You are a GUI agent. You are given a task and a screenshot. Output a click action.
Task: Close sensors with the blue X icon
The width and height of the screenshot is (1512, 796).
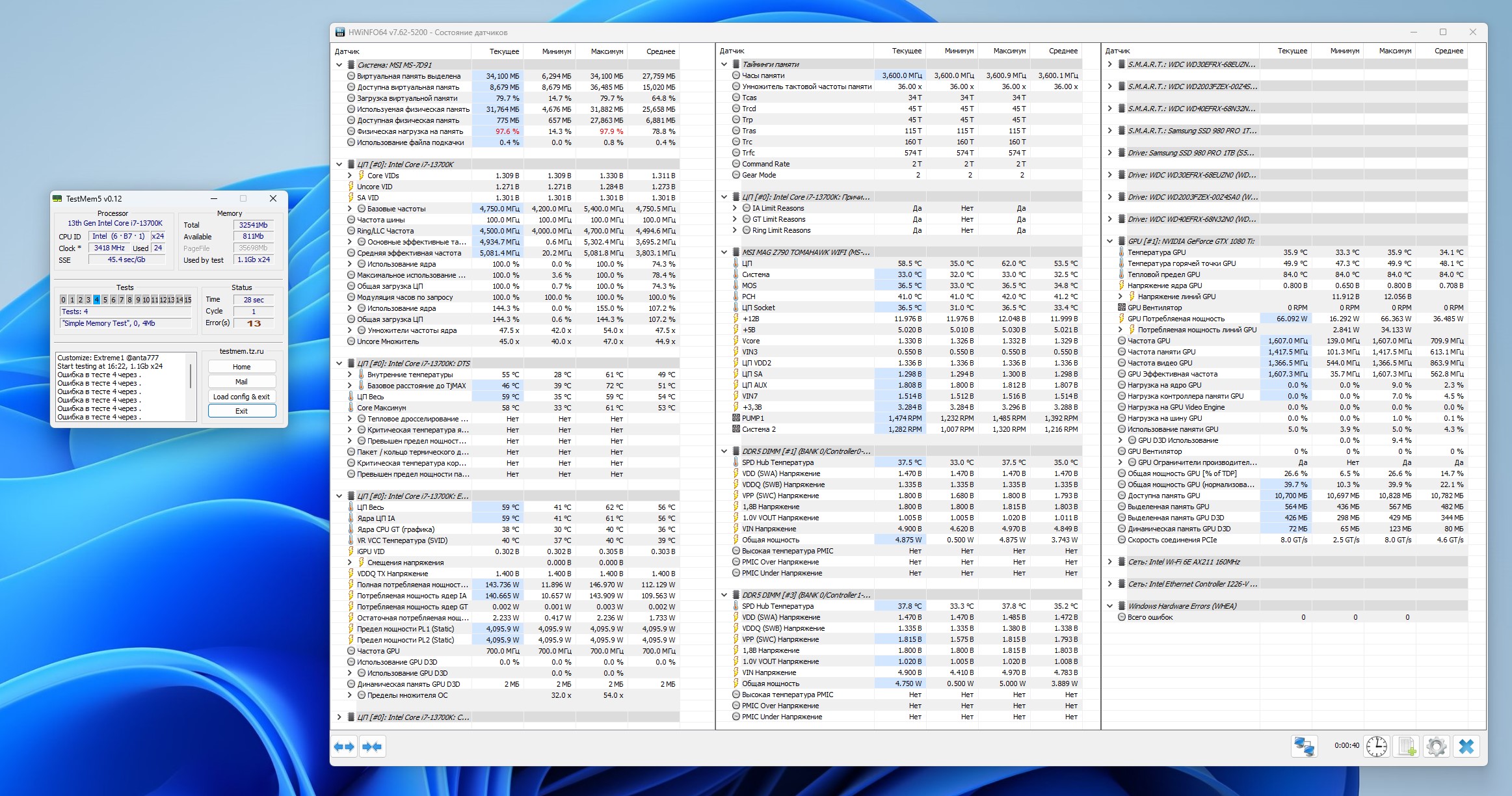(1466, 746)
